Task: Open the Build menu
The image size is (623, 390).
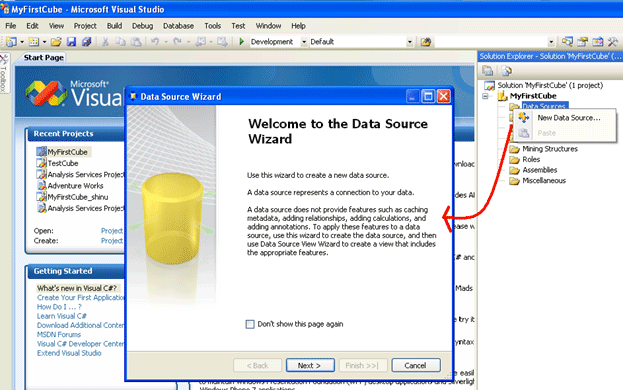Action: pos(114,26)
